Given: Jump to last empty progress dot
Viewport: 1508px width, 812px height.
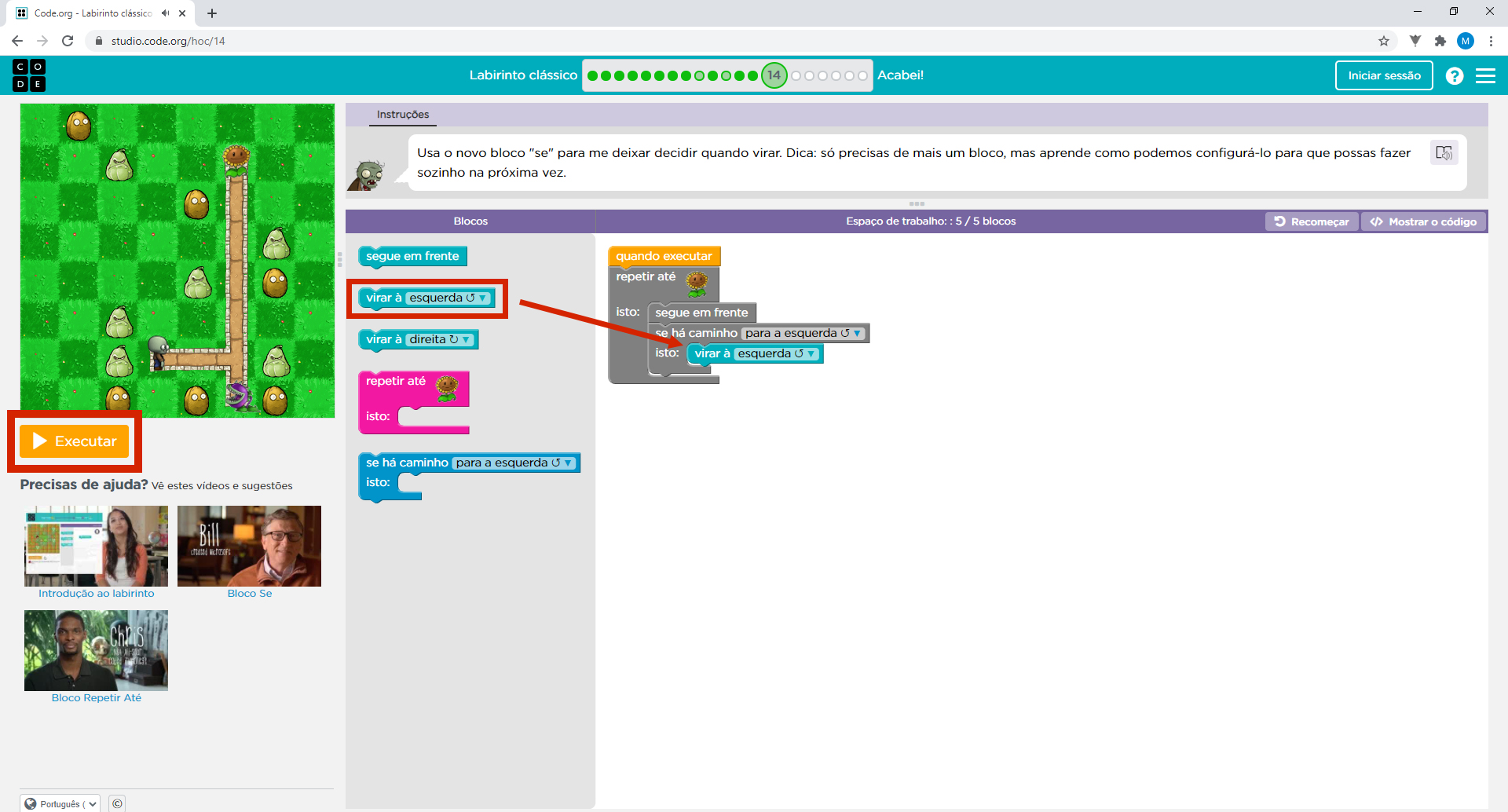Looking at the screenshot, I should click(x=862, y=76).
